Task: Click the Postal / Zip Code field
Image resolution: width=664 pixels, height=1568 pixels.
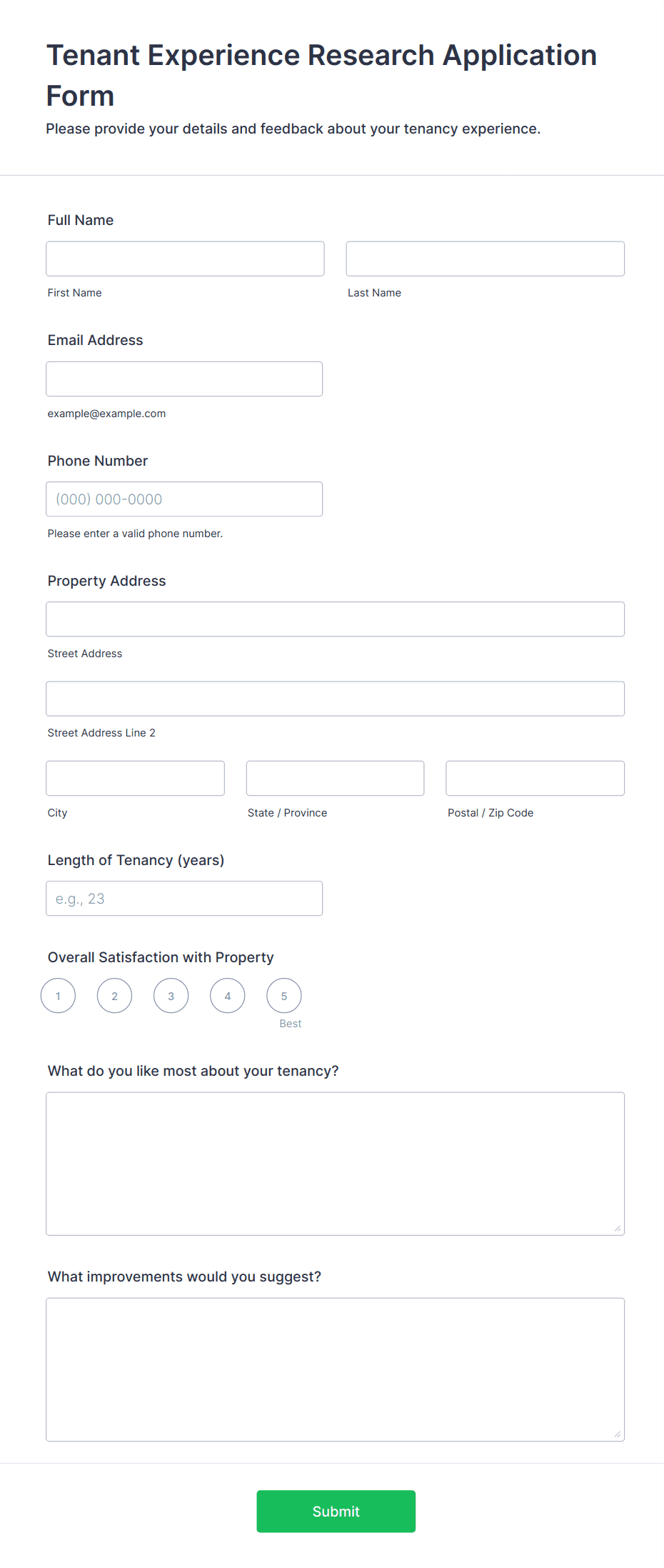Action: tap(534, 778)
